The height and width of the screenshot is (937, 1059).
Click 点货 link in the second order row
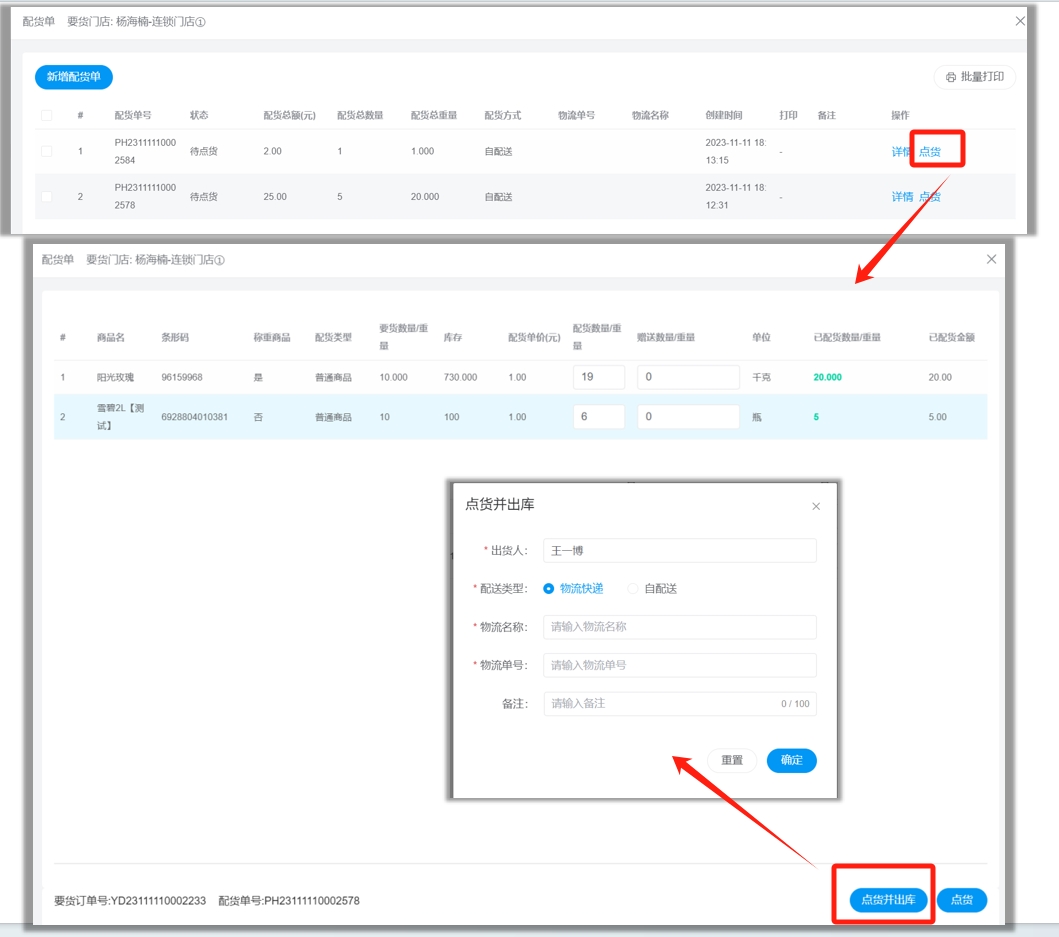(x=930, y=197)
